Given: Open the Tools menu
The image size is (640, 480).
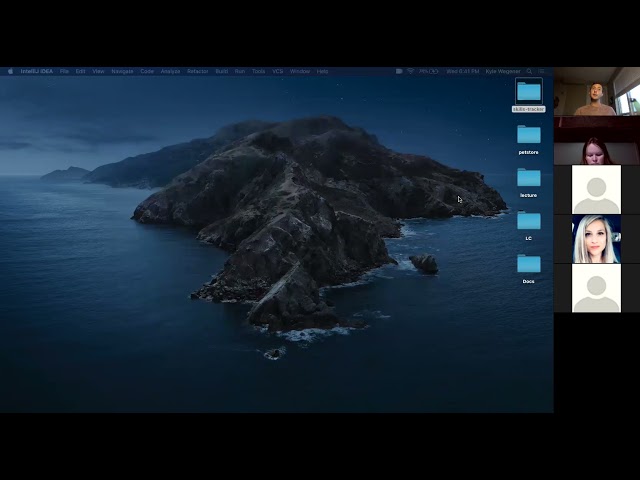Looking at the screenshot, I should coord(258,71).
